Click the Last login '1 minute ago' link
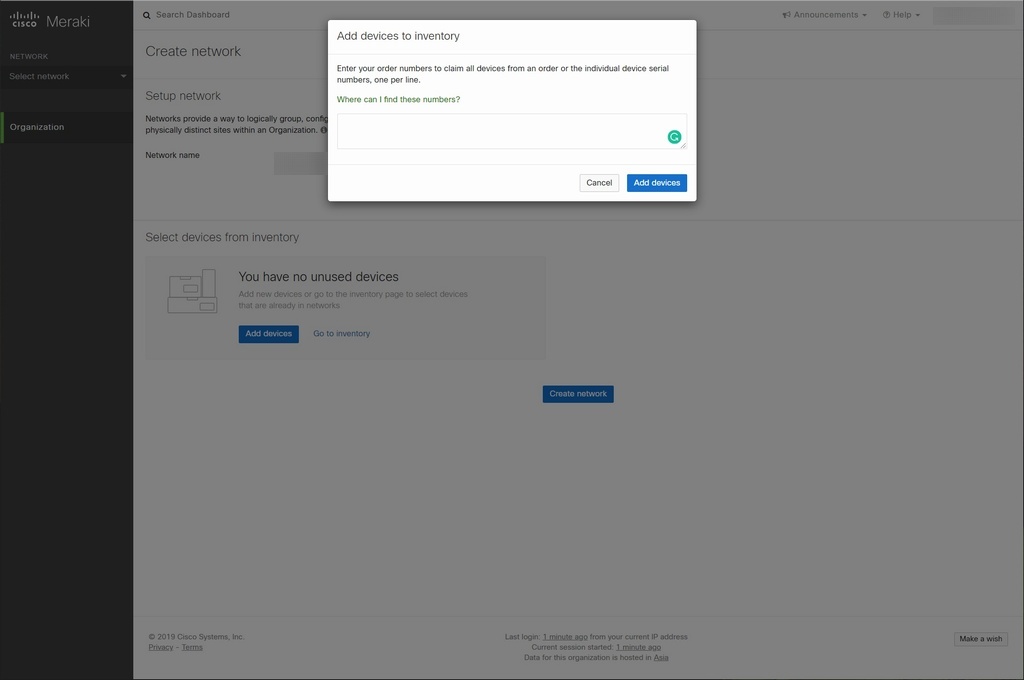The height and width of the screenshot is (680, 1024). (565, 637)
